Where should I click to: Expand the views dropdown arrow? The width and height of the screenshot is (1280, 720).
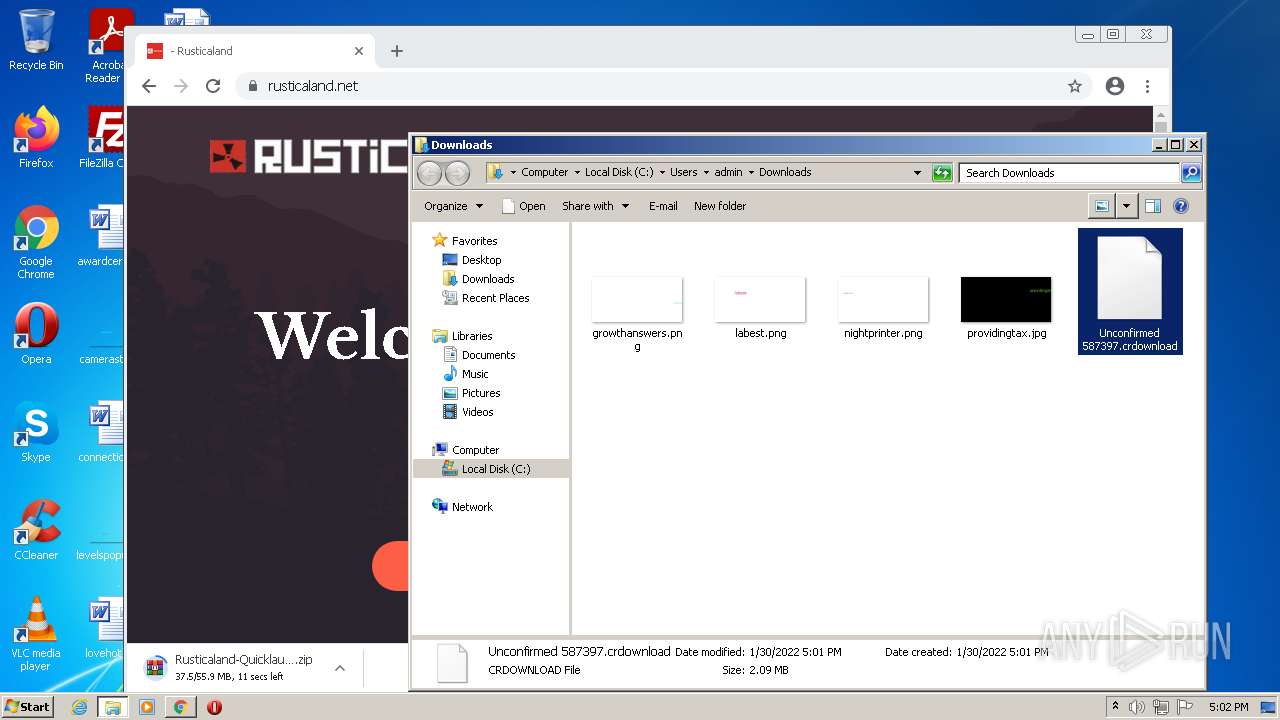pos(1126,206)
